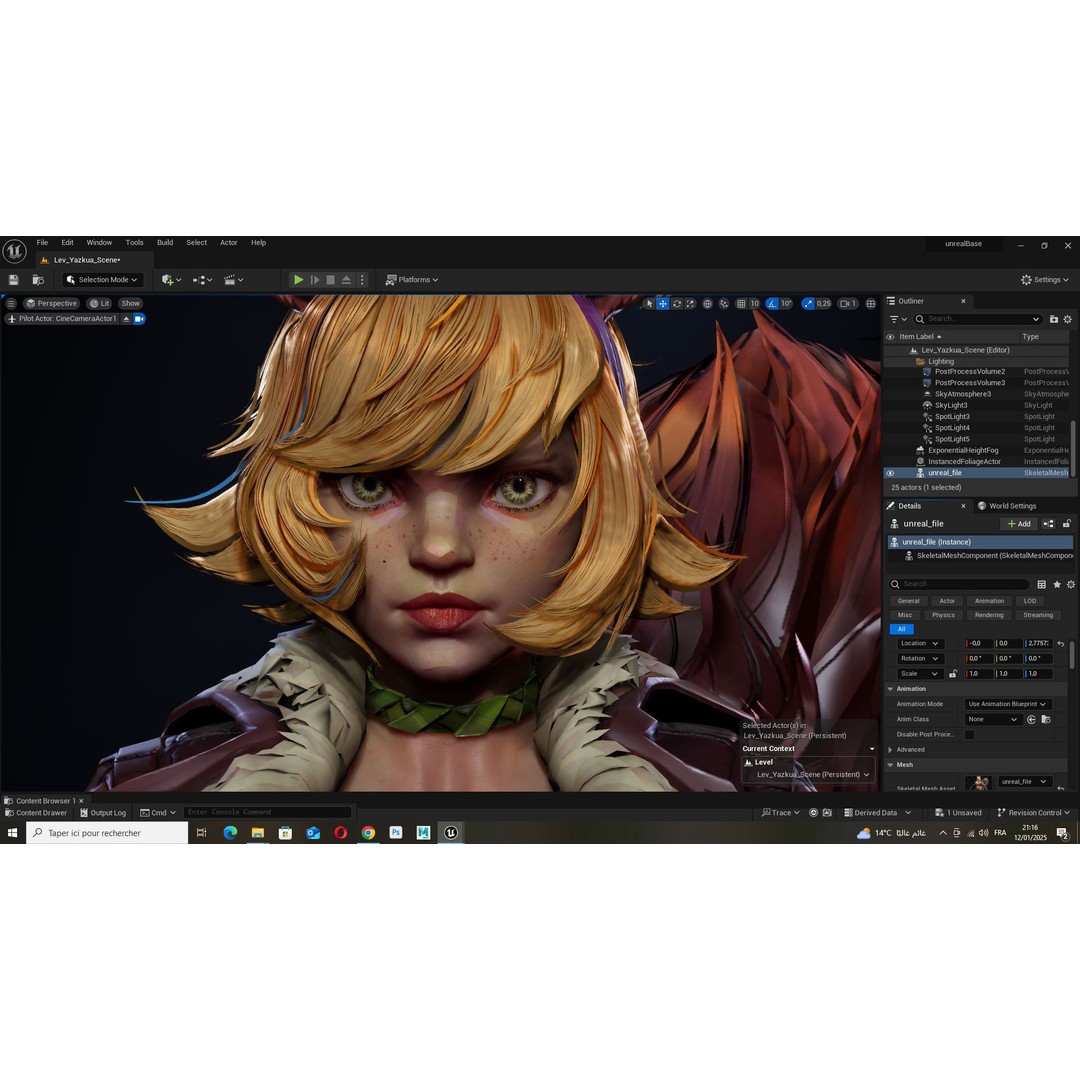Activate the Rotate gizmo tool
Screen dimensions: 1080x1080
coord(677,304)
